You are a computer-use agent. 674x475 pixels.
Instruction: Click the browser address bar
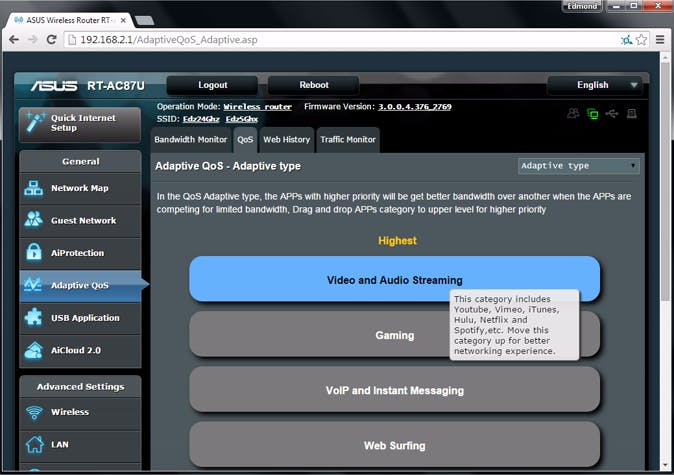click(x=340, y=40)
